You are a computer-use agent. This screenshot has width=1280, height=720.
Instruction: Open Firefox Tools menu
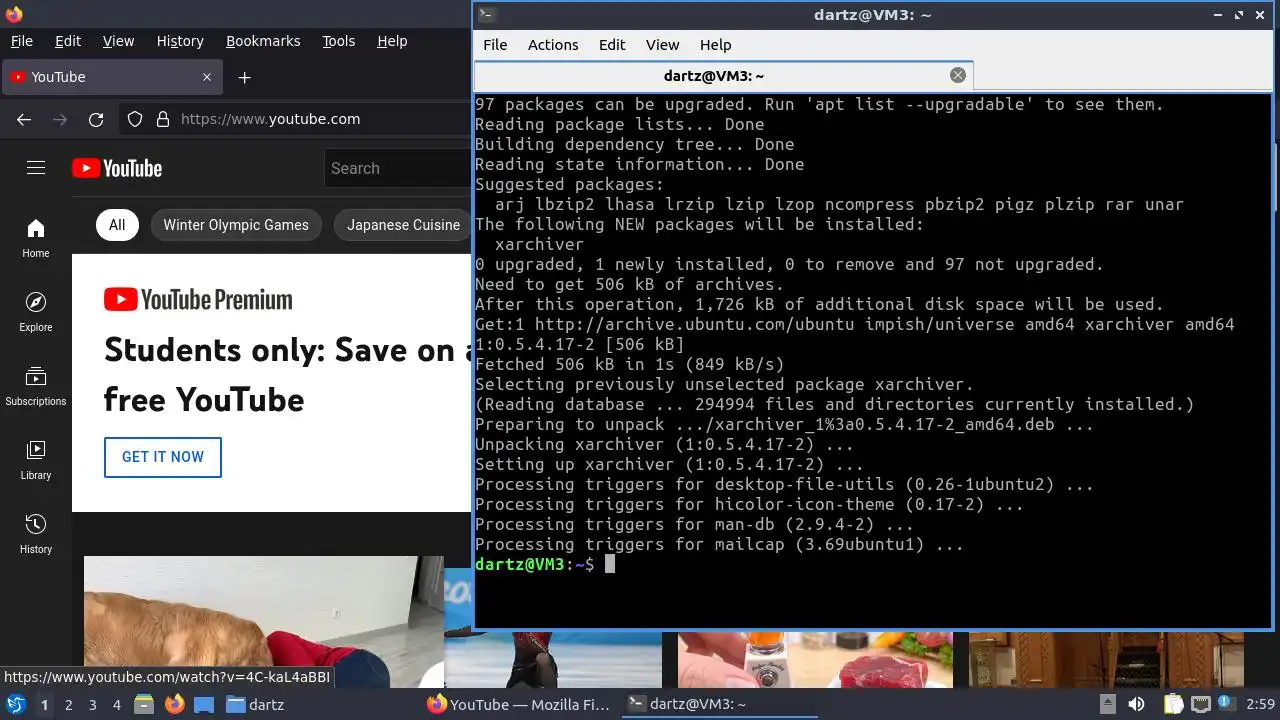click(x=338, y=41)
